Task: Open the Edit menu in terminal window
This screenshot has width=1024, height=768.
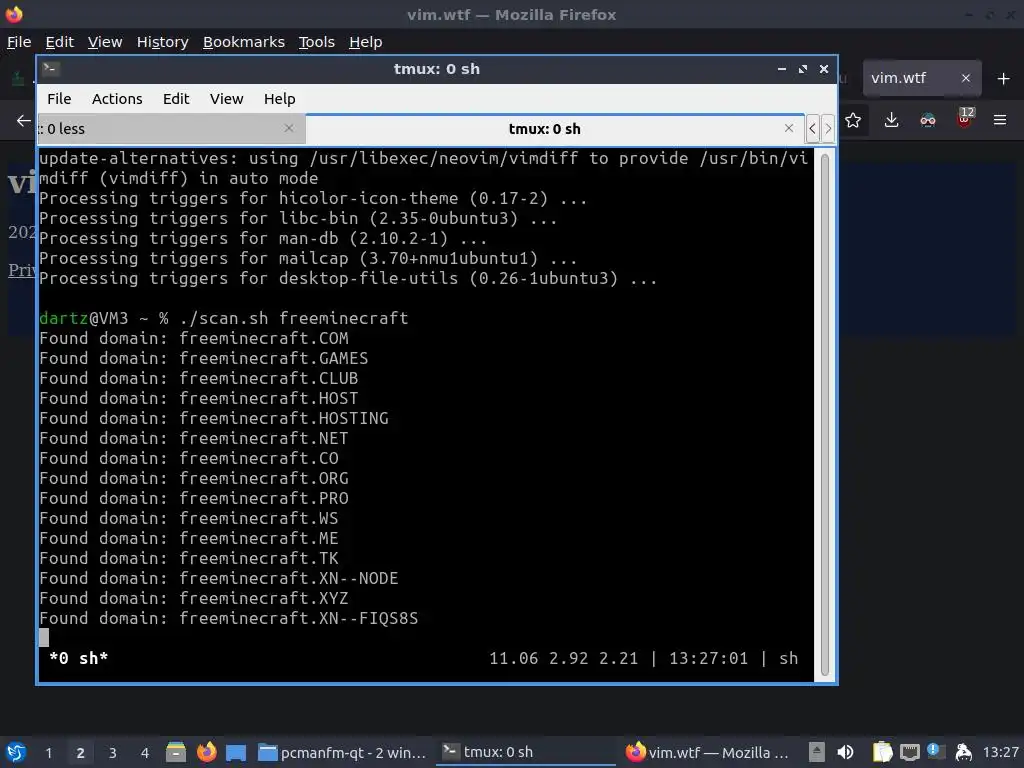Action: (176, 99)
